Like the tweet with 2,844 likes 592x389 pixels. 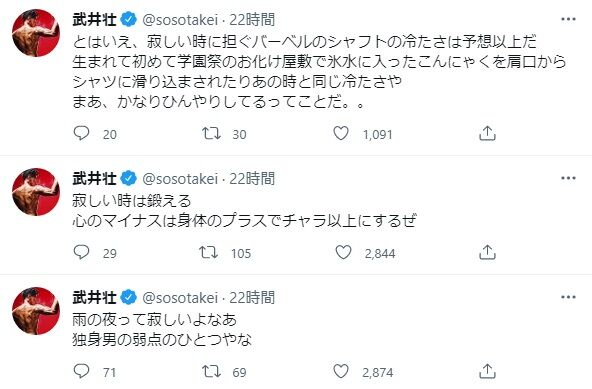tap(343, 252)
